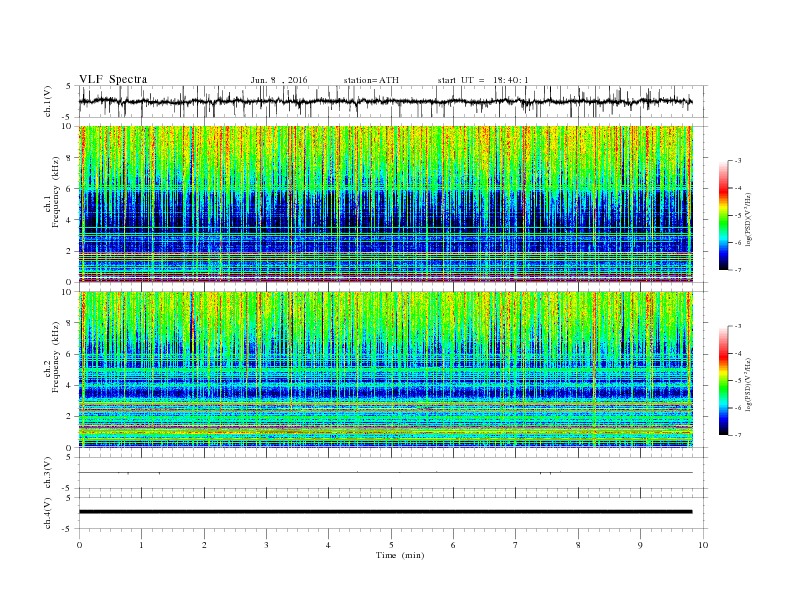
Task: Click the "-3" tick on ch.2 colorbar
Action: click(x=738, y=326)
